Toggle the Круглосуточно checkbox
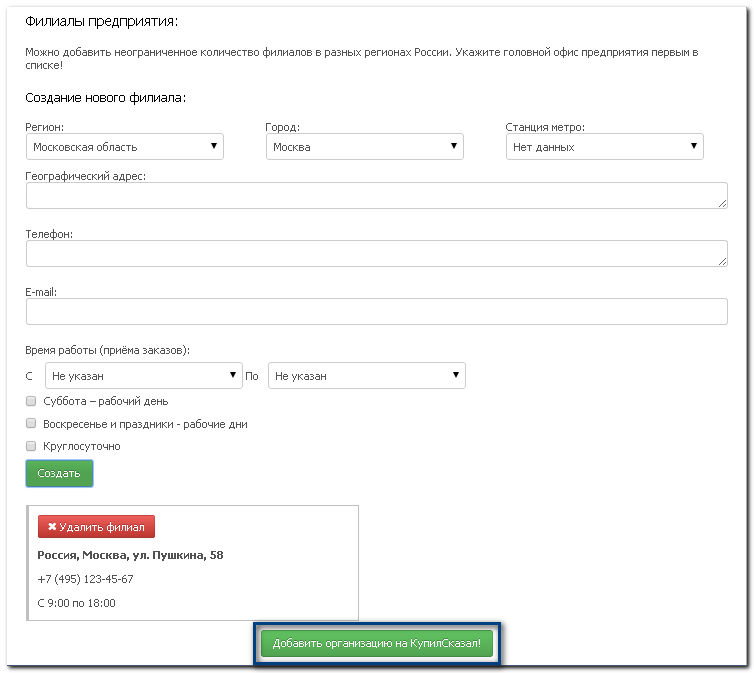Screen dimensions: 754x673 [31, 446]
